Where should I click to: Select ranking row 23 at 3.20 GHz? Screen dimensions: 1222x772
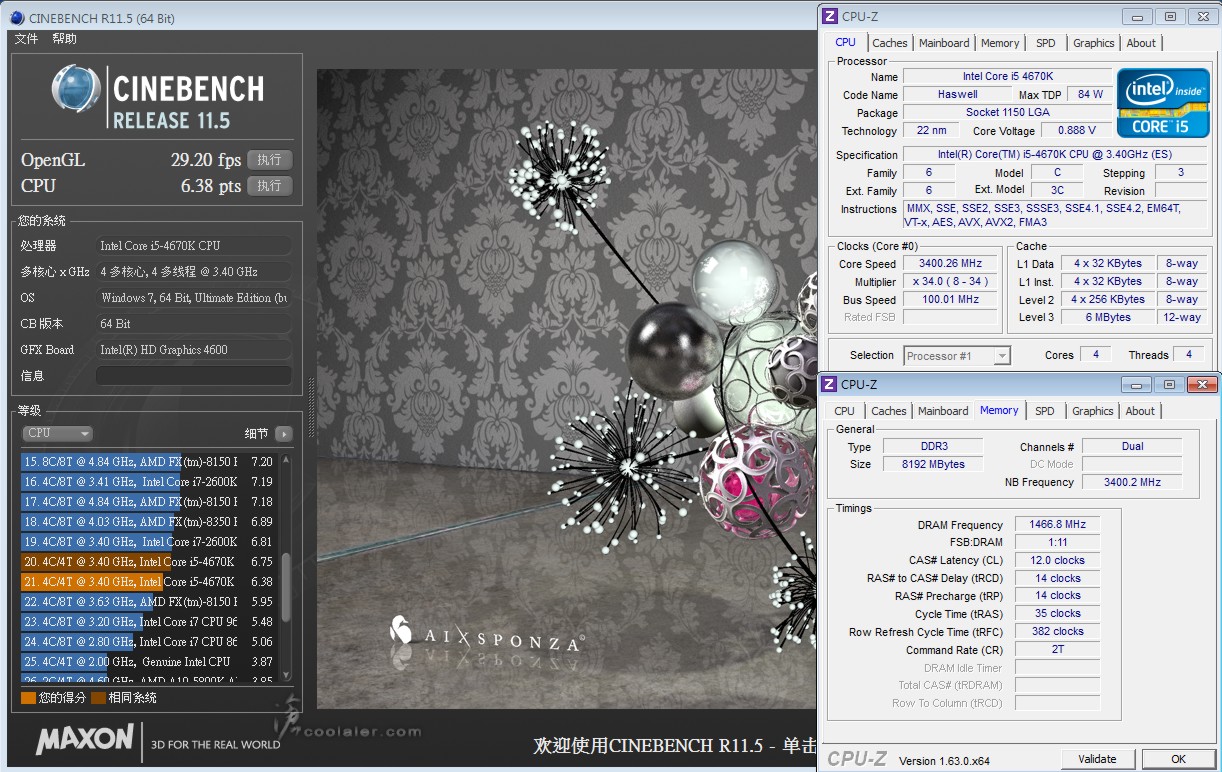point(149,622)
